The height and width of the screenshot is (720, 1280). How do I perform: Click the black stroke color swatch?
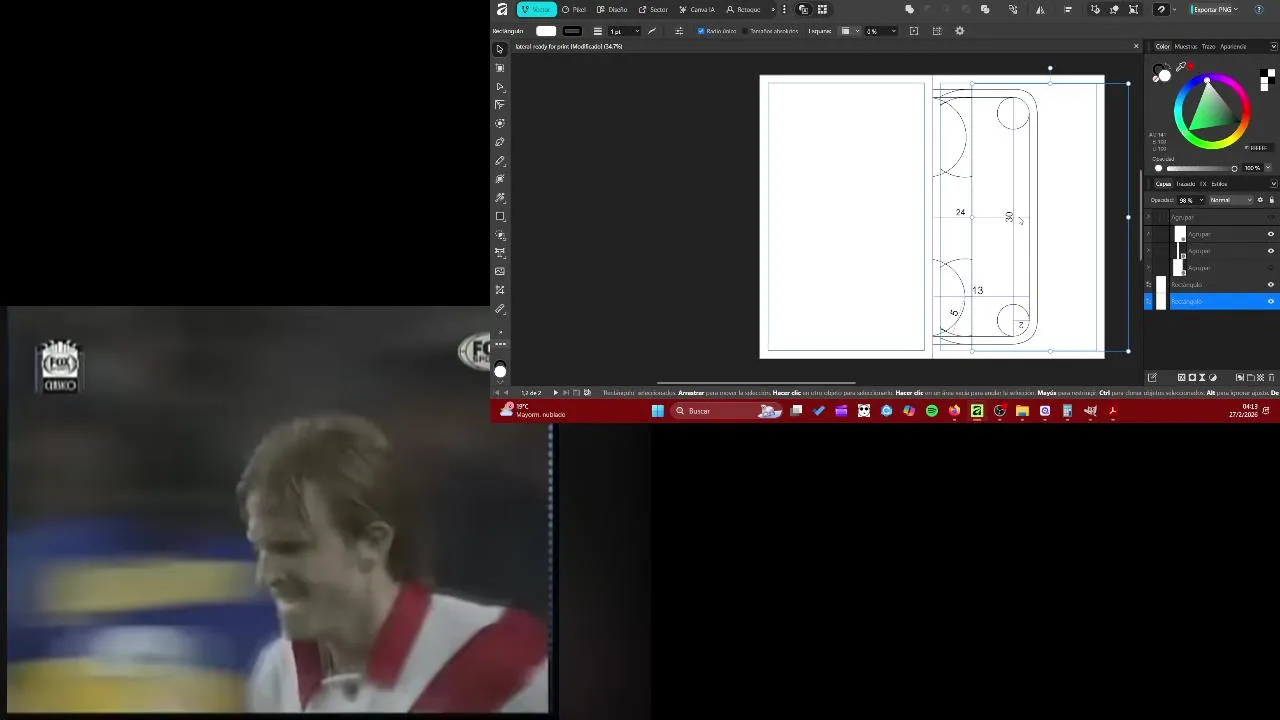click(x=572, y=31)
